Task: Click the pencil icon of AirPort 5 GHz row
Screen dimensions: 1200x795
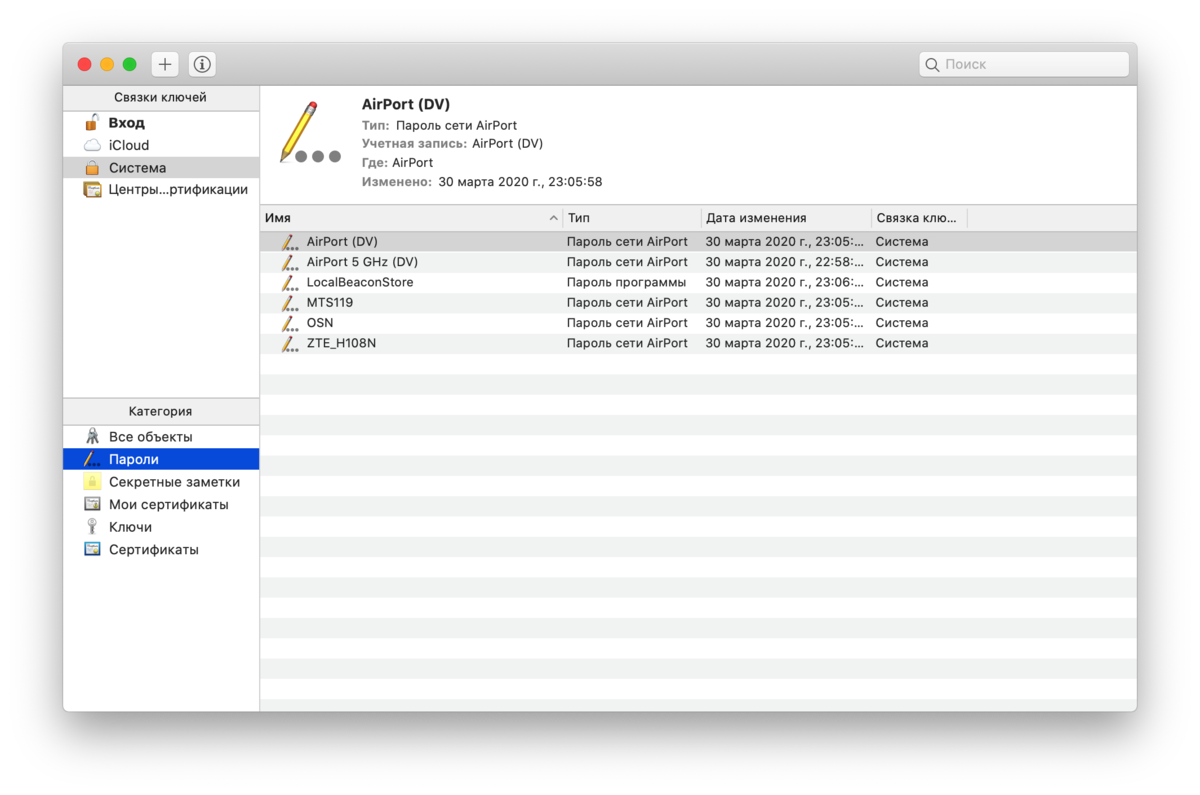Action: [x=290, y=262]
